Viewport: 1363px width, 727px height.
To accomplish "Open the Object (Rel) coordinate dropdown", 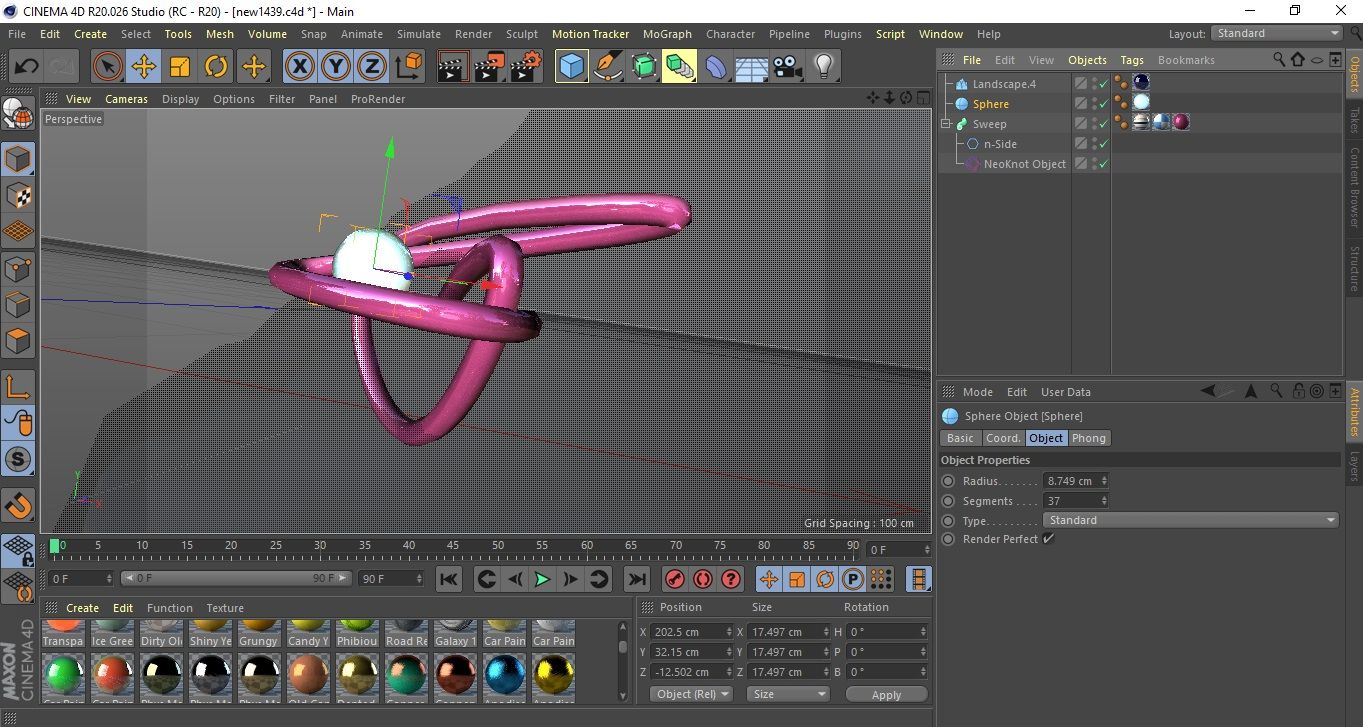I will (690, 694).
